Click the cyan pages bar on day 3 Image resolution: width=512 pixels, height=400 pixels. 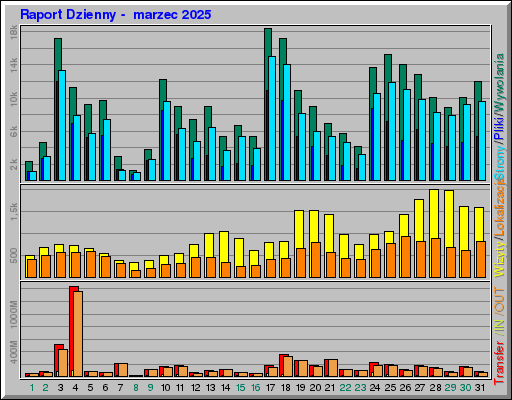click(62, 125)
